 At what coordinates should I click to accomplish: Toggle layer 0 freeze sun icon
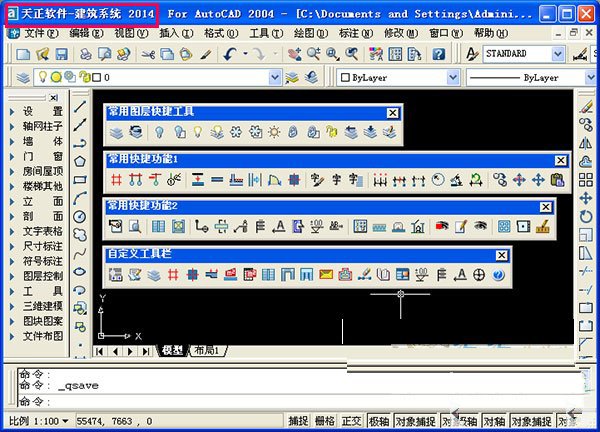56,77
